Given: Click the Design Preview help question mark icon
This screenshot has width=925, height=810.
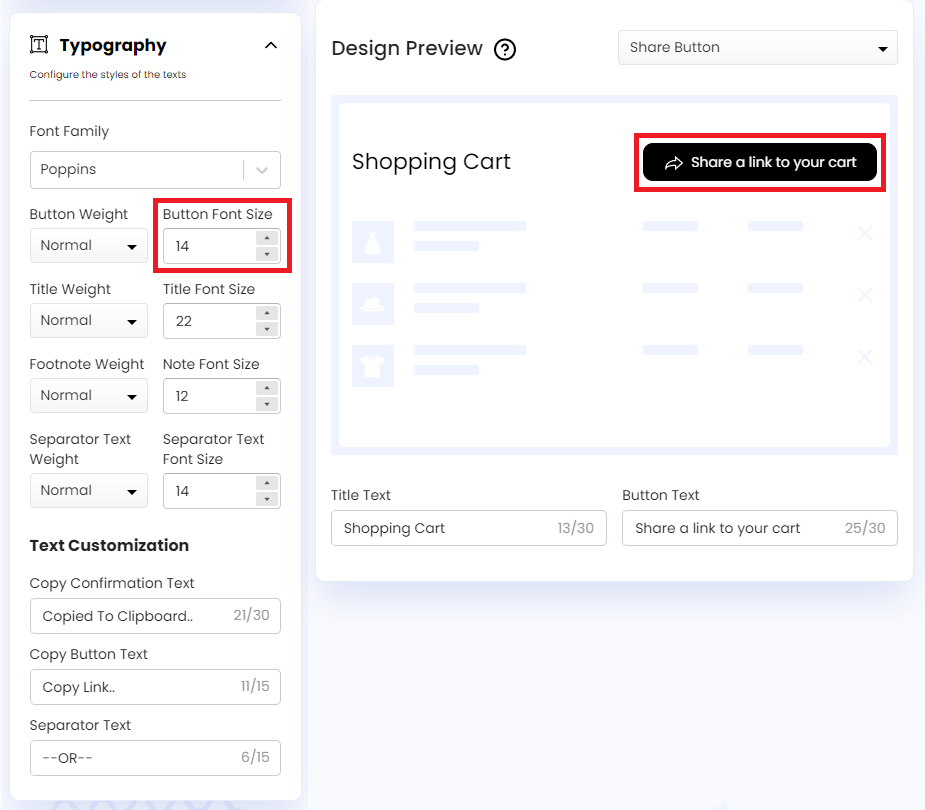Looking at the screenshot, I should [505, 49].
